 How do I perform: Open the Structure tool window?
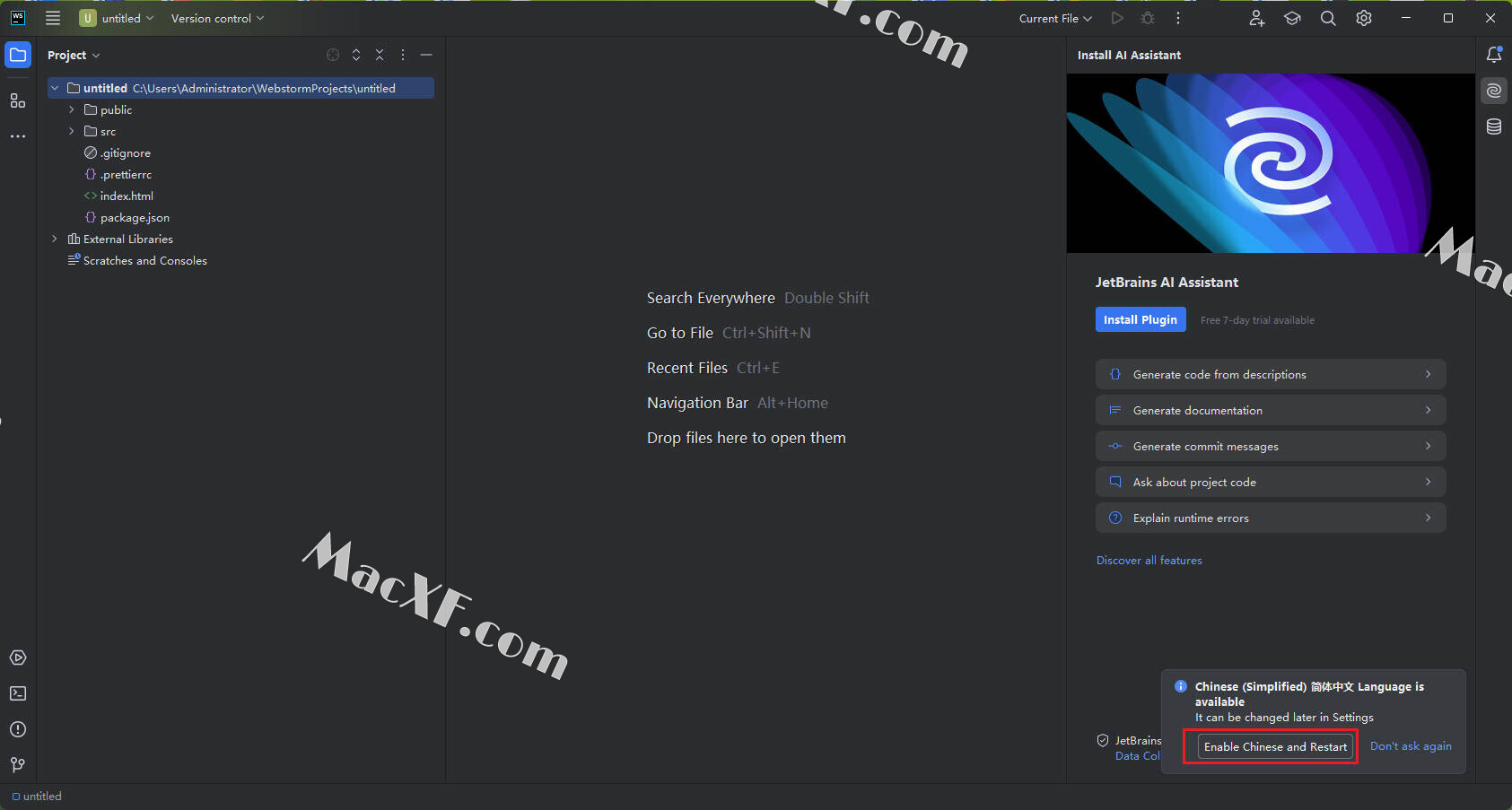18,100
